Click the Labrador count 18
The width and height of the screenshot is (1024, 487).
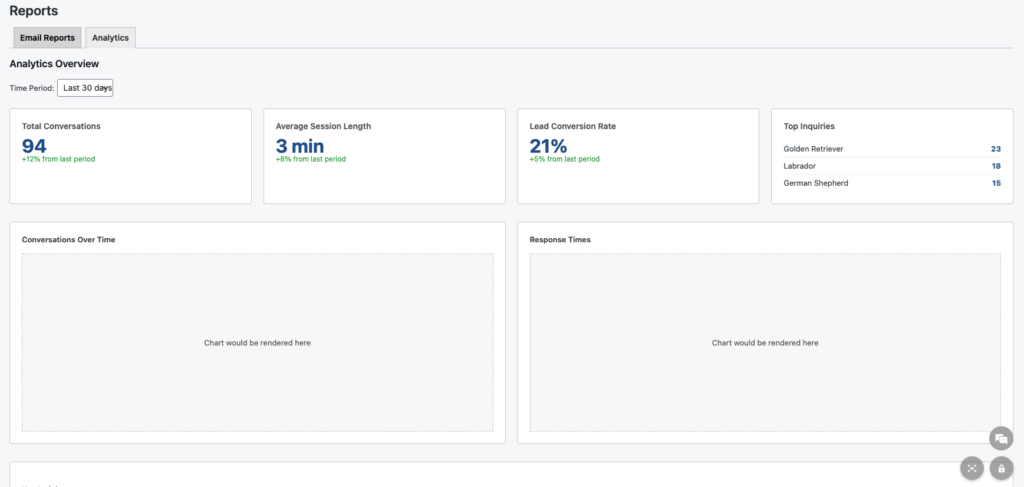(x=995, y=166)
